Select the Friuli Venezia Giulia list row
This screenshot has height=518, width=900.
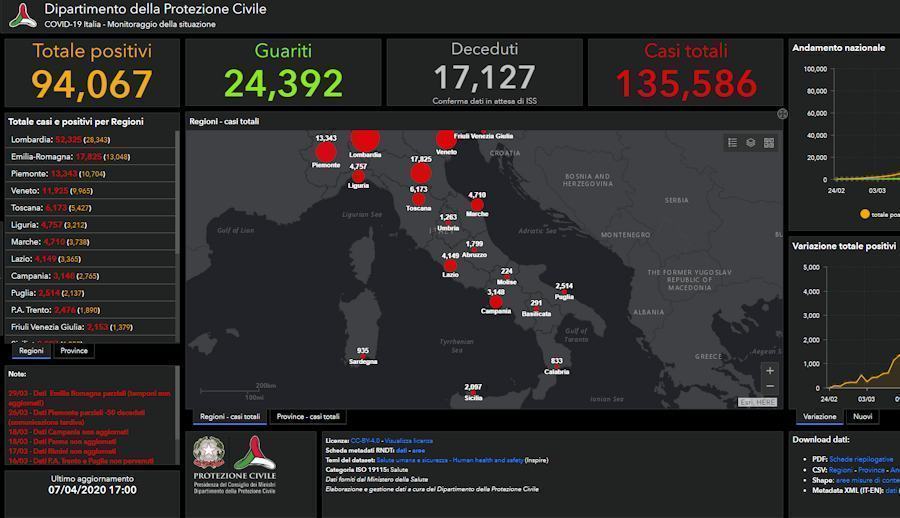tap(91, 327)
